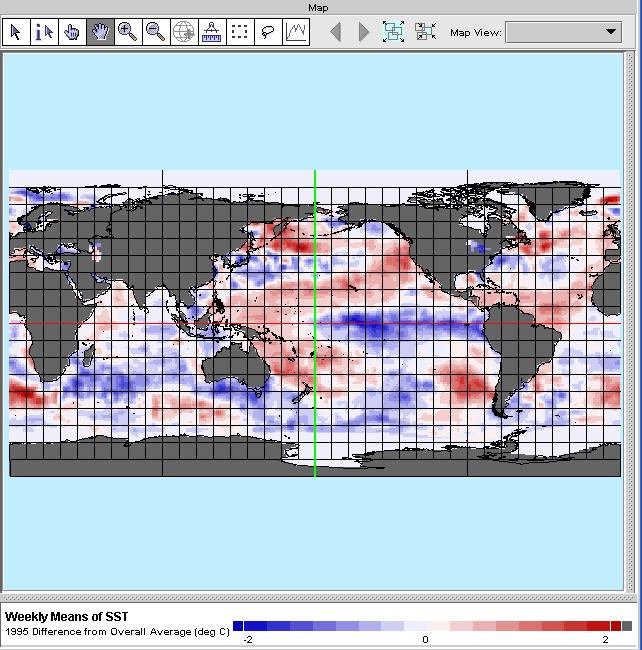Screen dimensions: 642x650
Task: Go to previous map extent
Action: tap(336, 32)
